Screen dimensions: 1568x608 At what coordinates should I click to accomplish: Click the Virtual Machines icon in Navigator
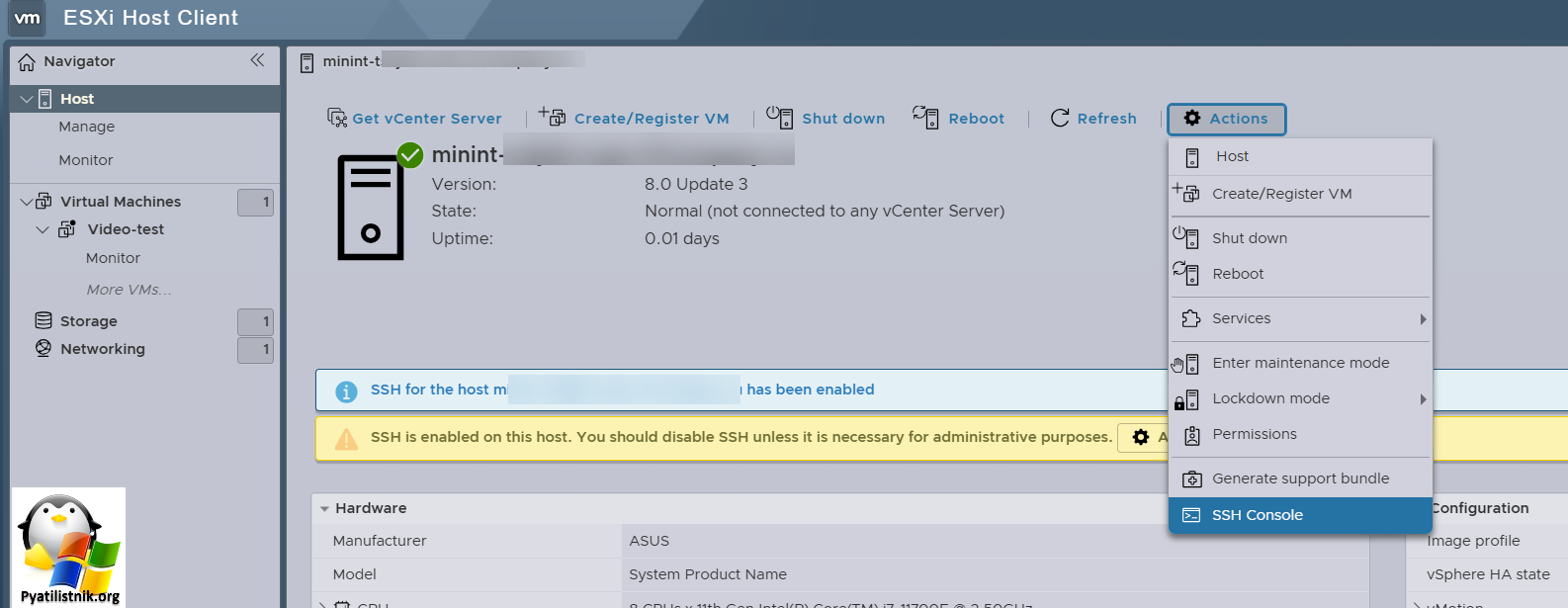click(44, 201)
